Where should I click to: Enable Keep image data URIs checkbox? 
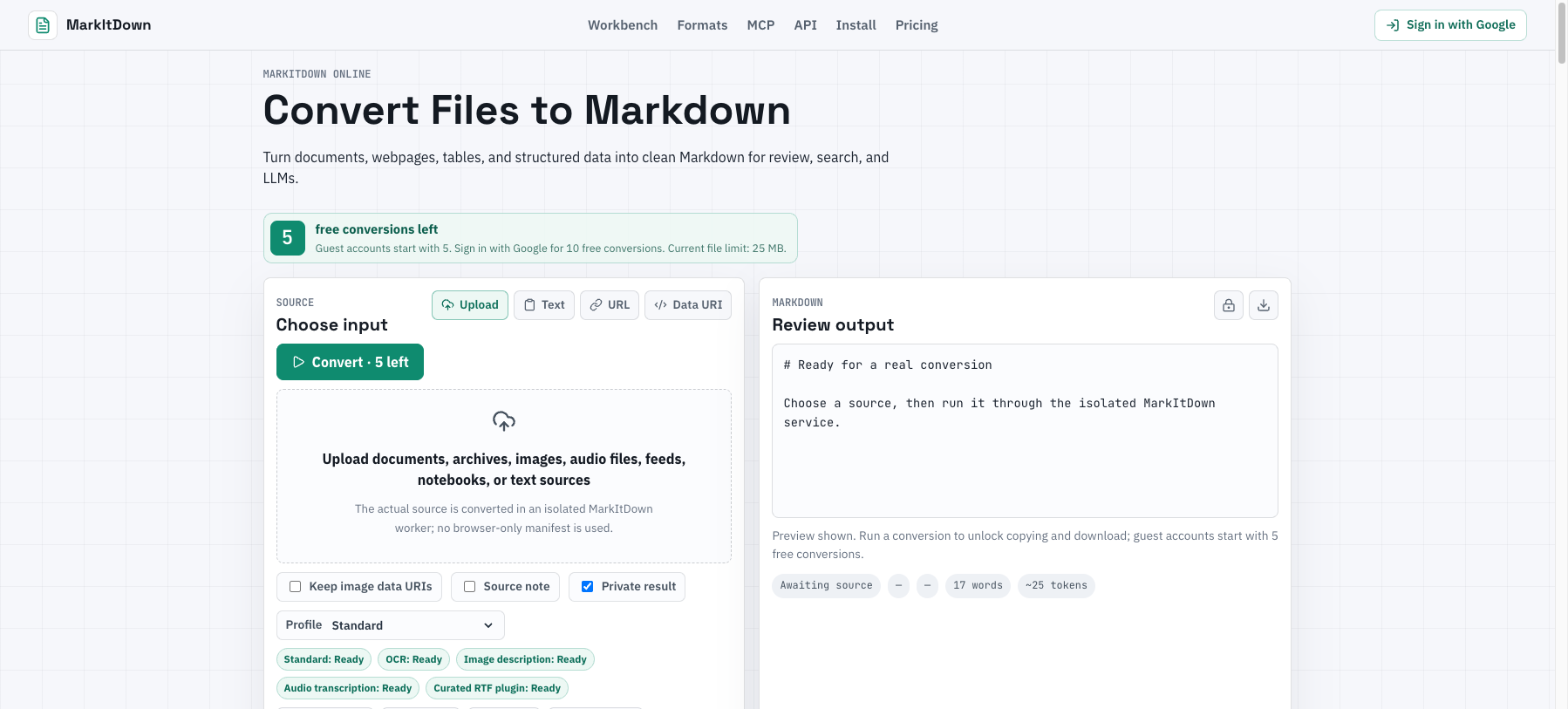[296, 587]
